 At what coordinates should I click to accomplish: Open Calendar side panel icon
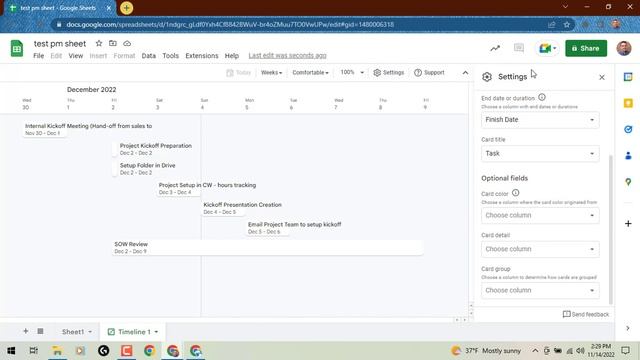coord(628,77)
